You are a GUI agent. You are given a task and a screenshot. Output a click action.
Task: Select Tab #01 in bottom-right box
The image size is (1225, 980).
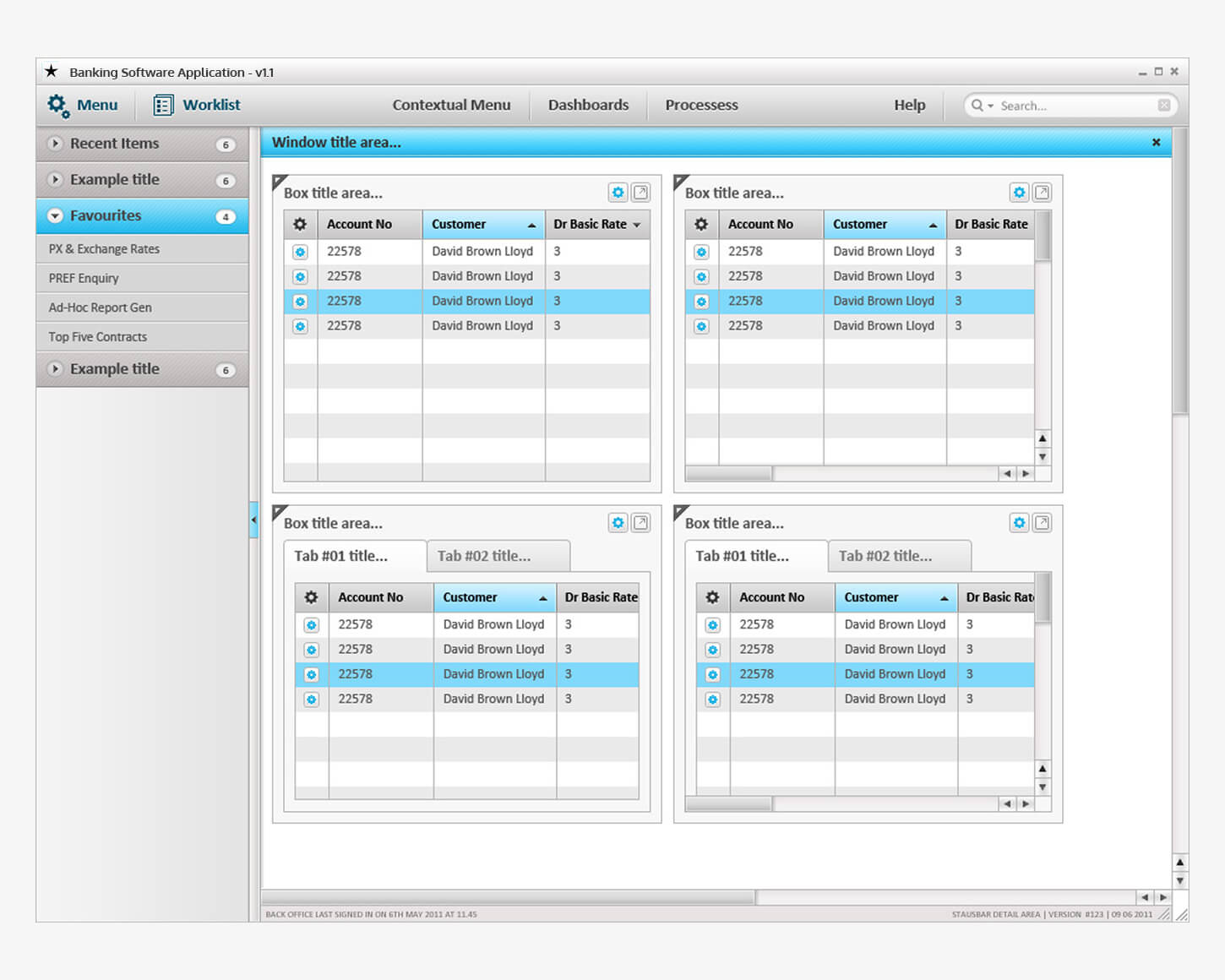click(756, 556)
